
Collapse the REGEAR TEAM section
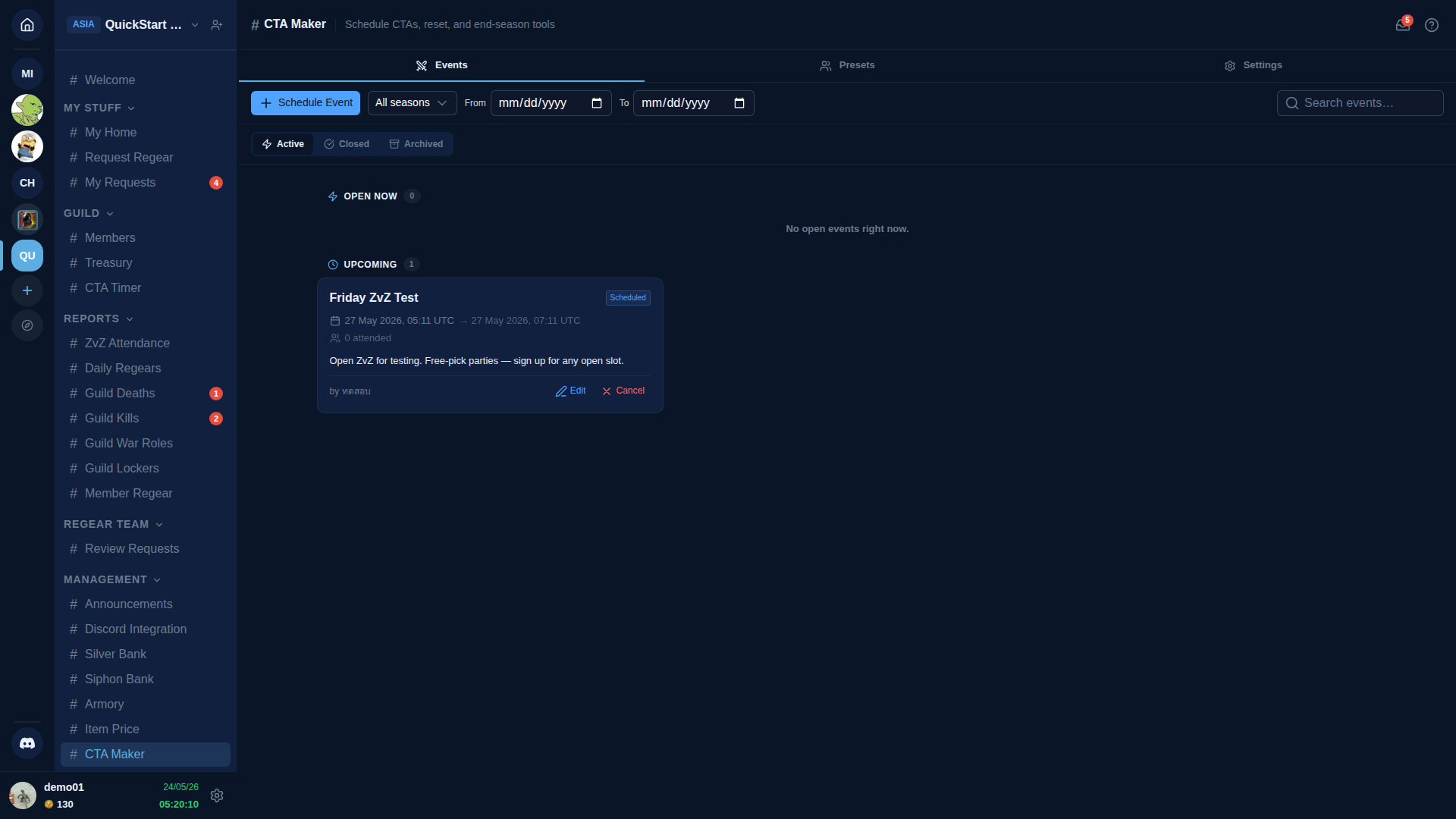click(x=114, y=524)
